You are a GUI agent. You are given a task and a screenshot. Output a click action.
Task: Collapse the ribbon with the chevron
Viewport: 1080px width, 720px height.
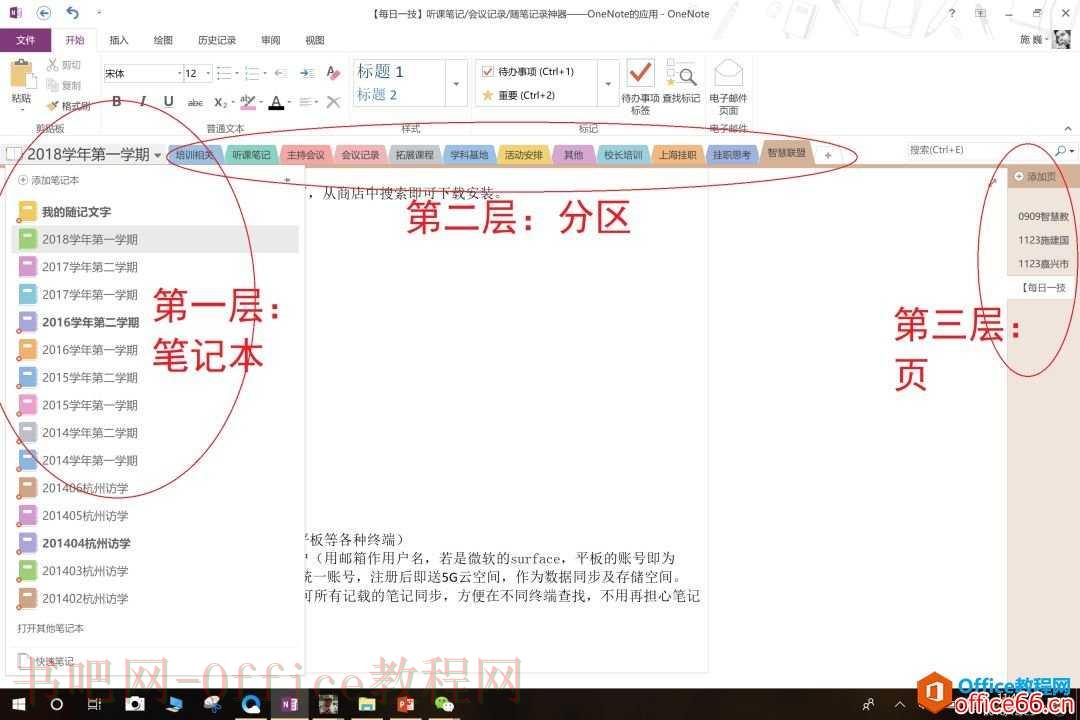point(1068,128)
